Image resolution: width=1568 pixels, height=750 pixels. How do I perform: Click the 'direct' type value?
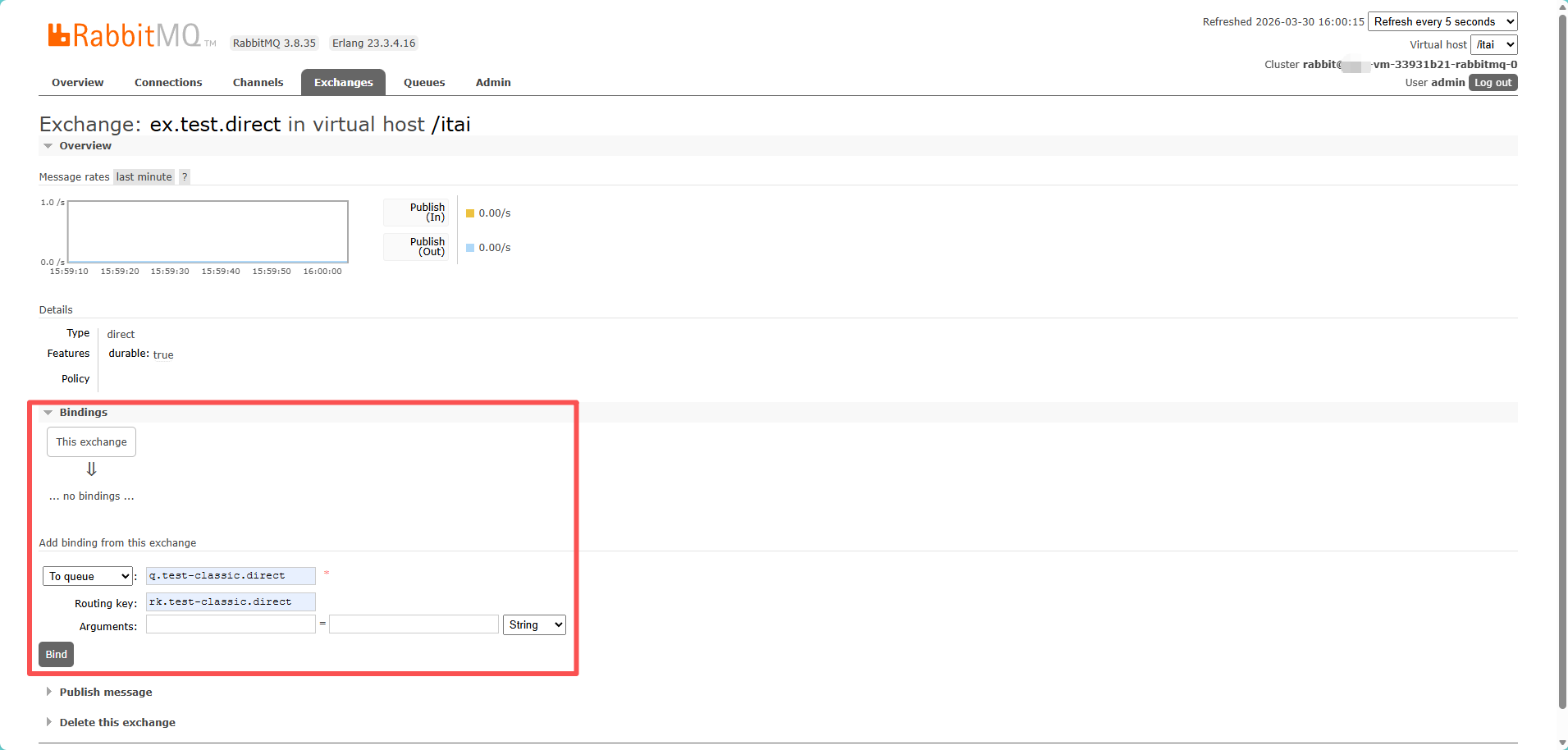click(121, 335)
